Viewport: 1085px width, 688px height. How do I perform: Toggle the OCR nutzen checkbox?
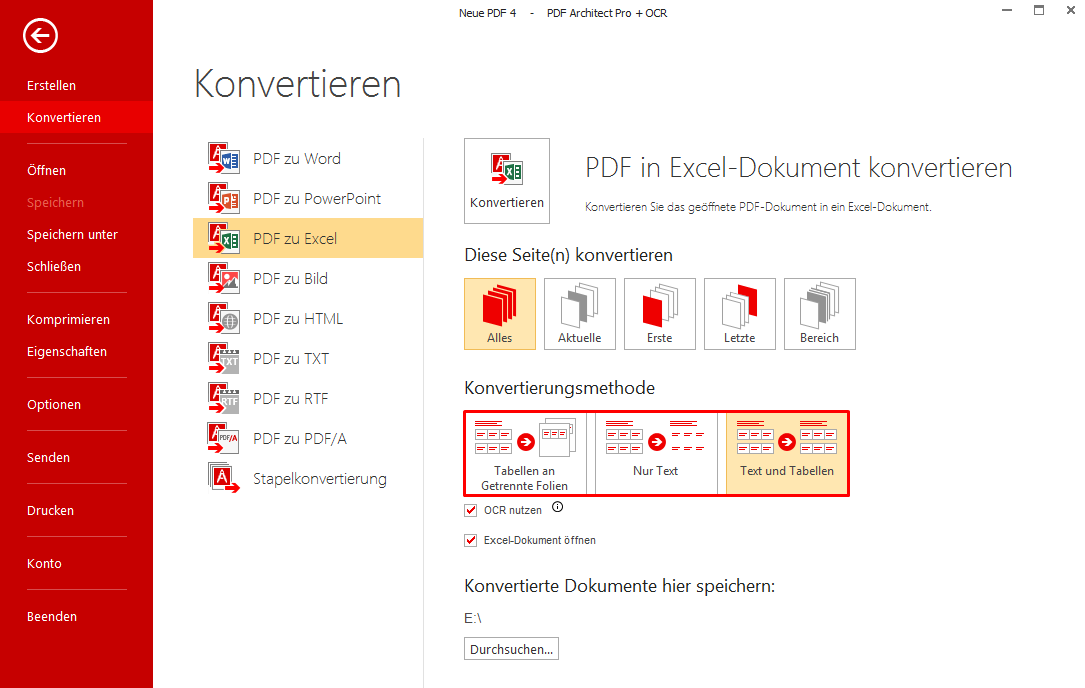[x=471, y=510]
